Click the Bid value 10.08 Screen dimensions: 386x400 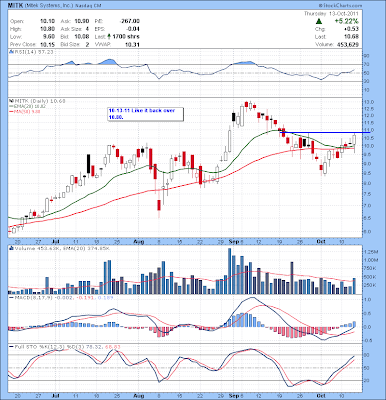pyautogui.click(x=83, y=37)
